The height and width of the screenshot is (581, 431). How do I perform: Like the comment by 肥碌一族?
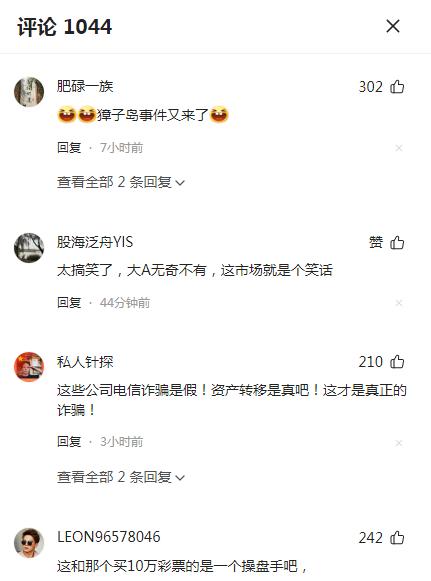click(x=397, y=87)
